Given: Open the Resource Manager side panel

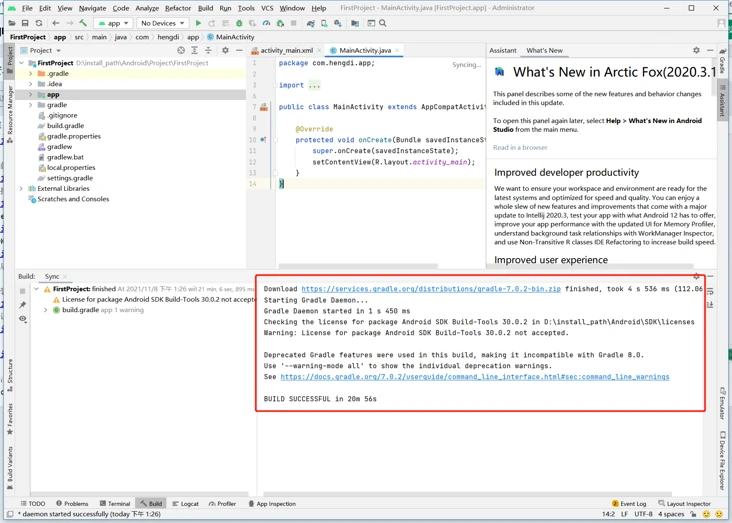Looking at the screenshot, I should 10,113.
